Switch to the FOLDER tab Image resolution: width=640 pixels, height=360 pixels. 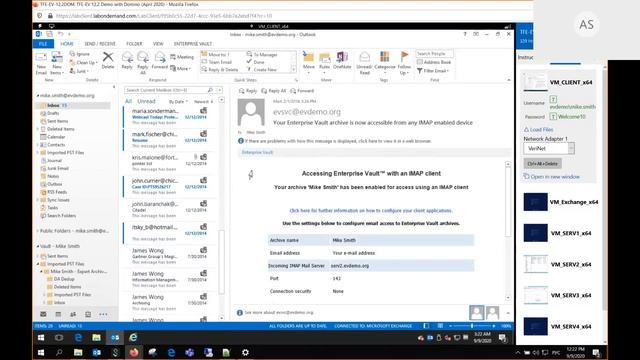pos(134,44)
